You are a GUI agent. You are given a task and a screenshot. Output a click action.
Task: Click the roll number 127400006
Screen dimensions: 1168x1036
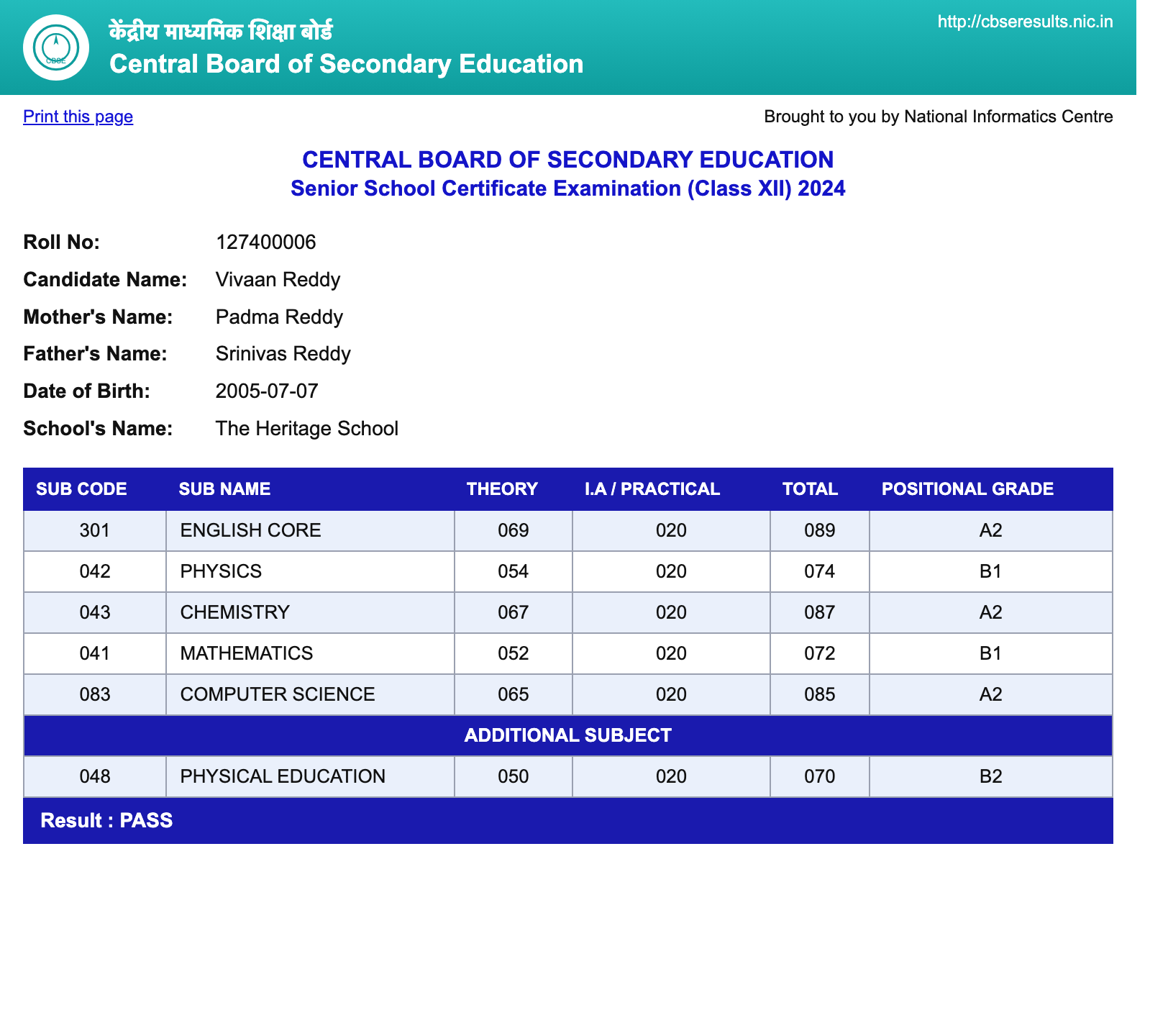click(266, 242)
